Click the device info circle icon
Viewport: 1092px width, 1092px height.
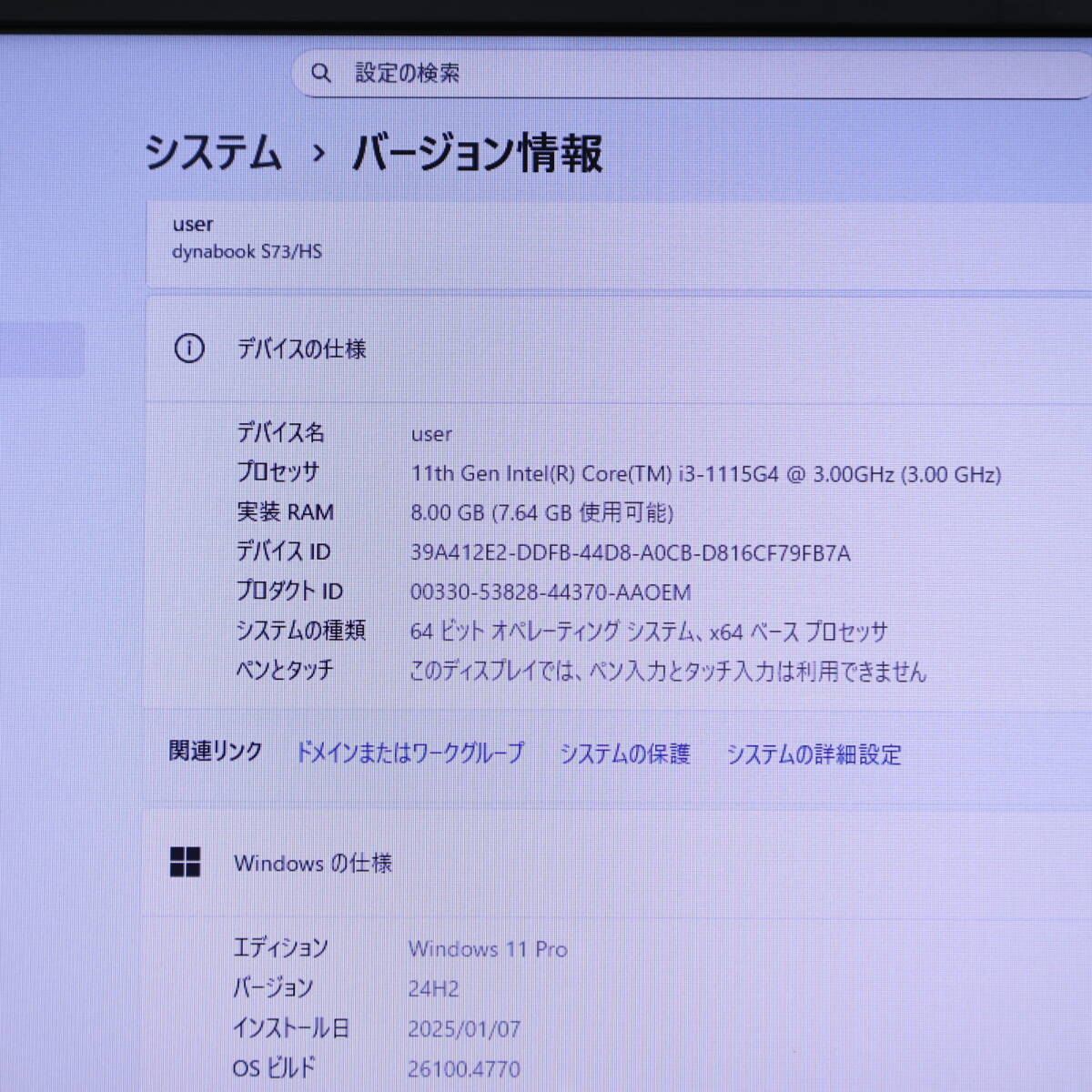tap(189, 349)
